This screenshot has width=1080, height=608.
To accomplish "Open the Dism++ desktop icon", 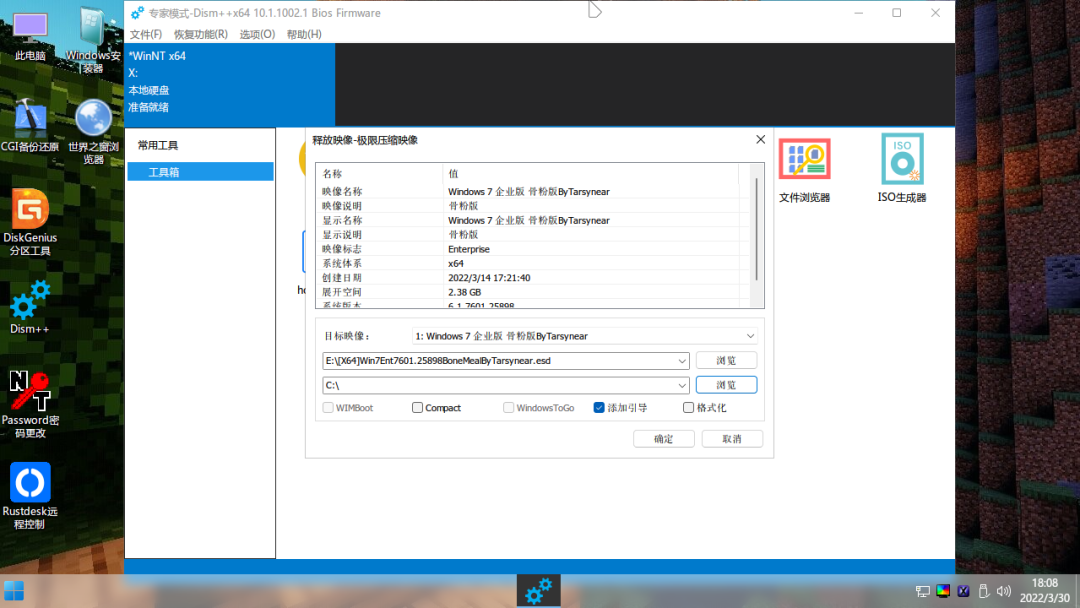I will coord(30,307).
